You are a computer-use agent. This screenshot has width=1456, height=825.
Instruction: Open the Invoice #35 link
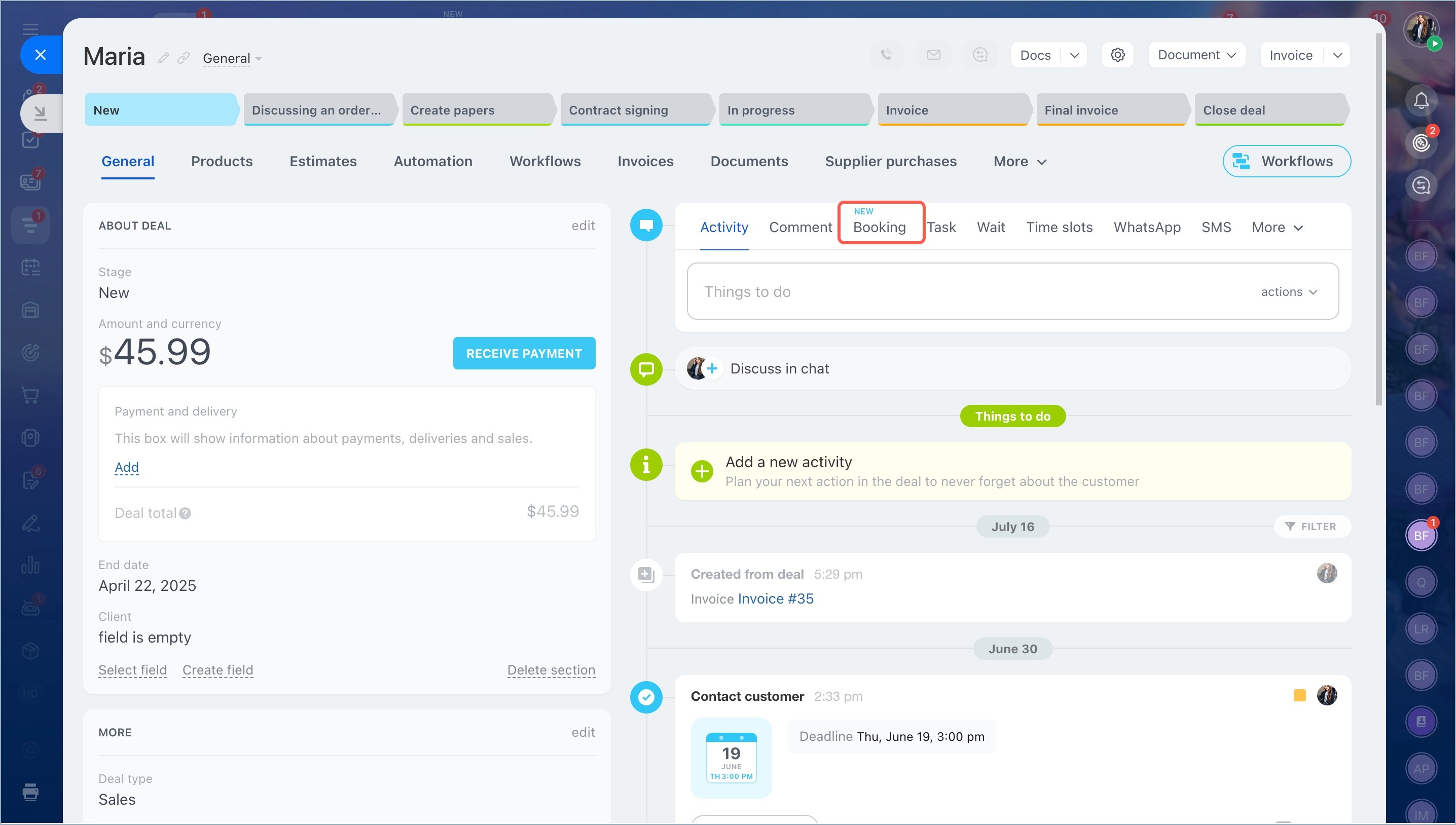pos(775,599)
